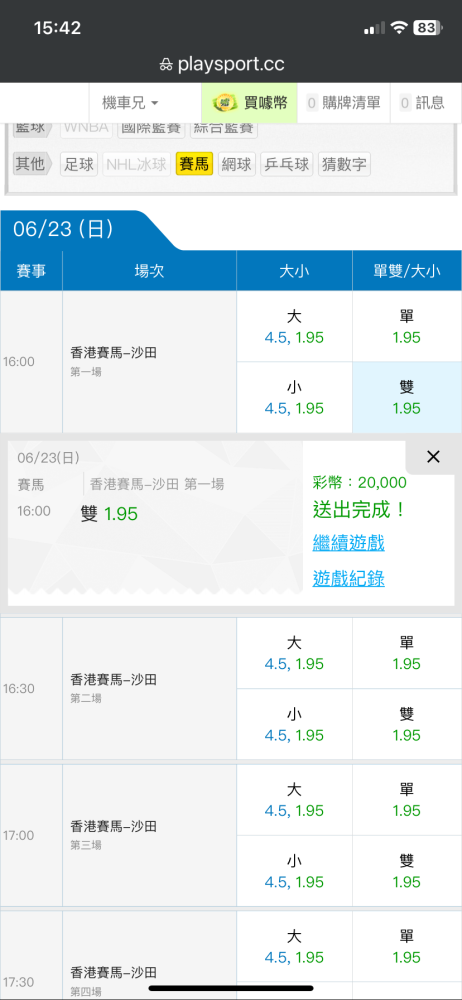Tap the private browsing icon in address bar
This screenshot has height=1000, width=462.
point(166,64)
